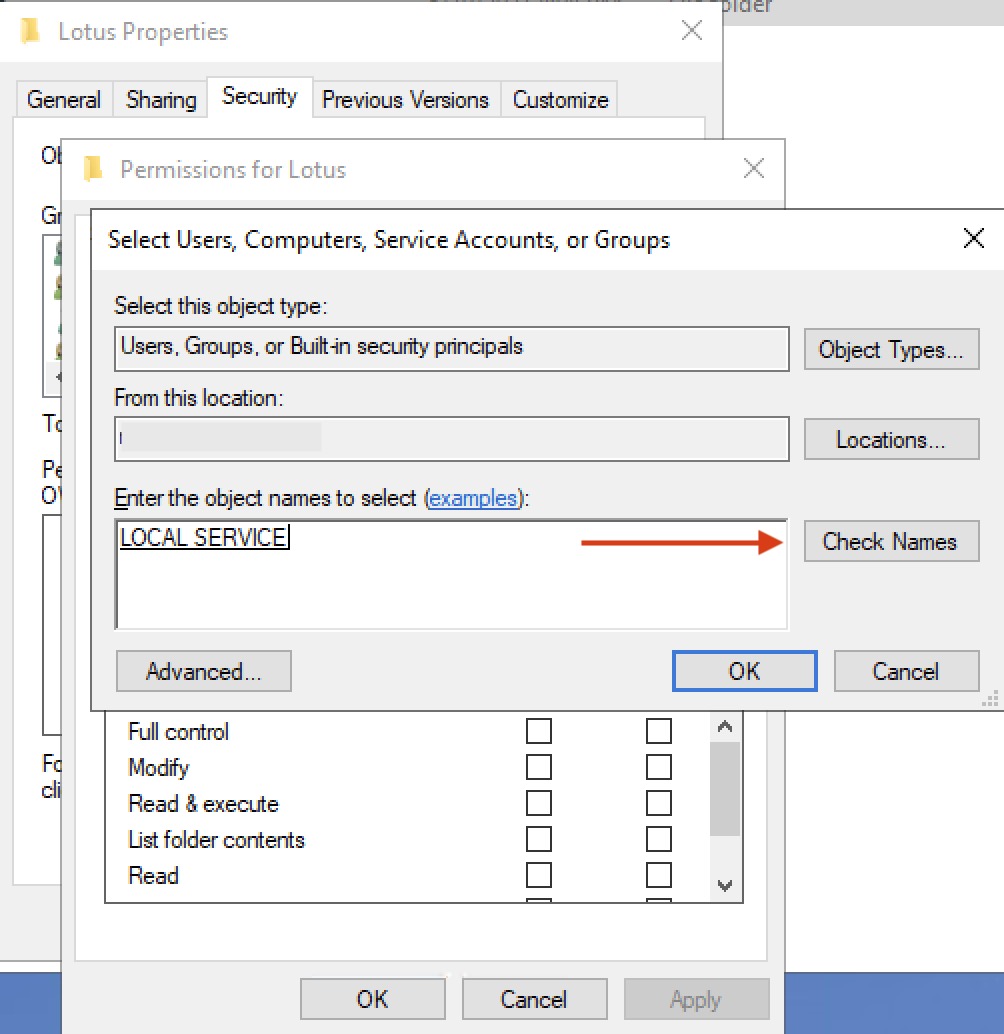Click the folder icon in Lotus Properties title bar
The height and width of the screenshot is (1034, 1004).
click(x=32, y=31)
